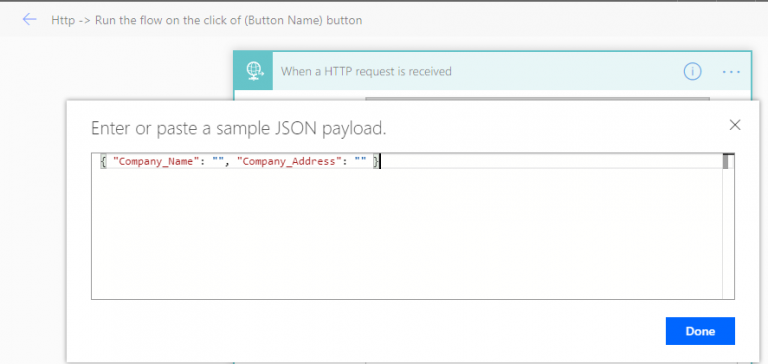This screenshot has width=768, height=364.
Task: Click the blank area inside JSON editor
Action: coord(407,233)
